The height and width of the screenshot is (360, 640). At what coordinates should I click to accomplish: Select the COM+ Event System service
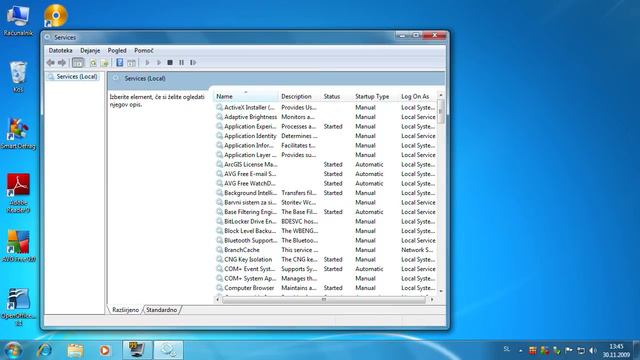tap(325, 269)
